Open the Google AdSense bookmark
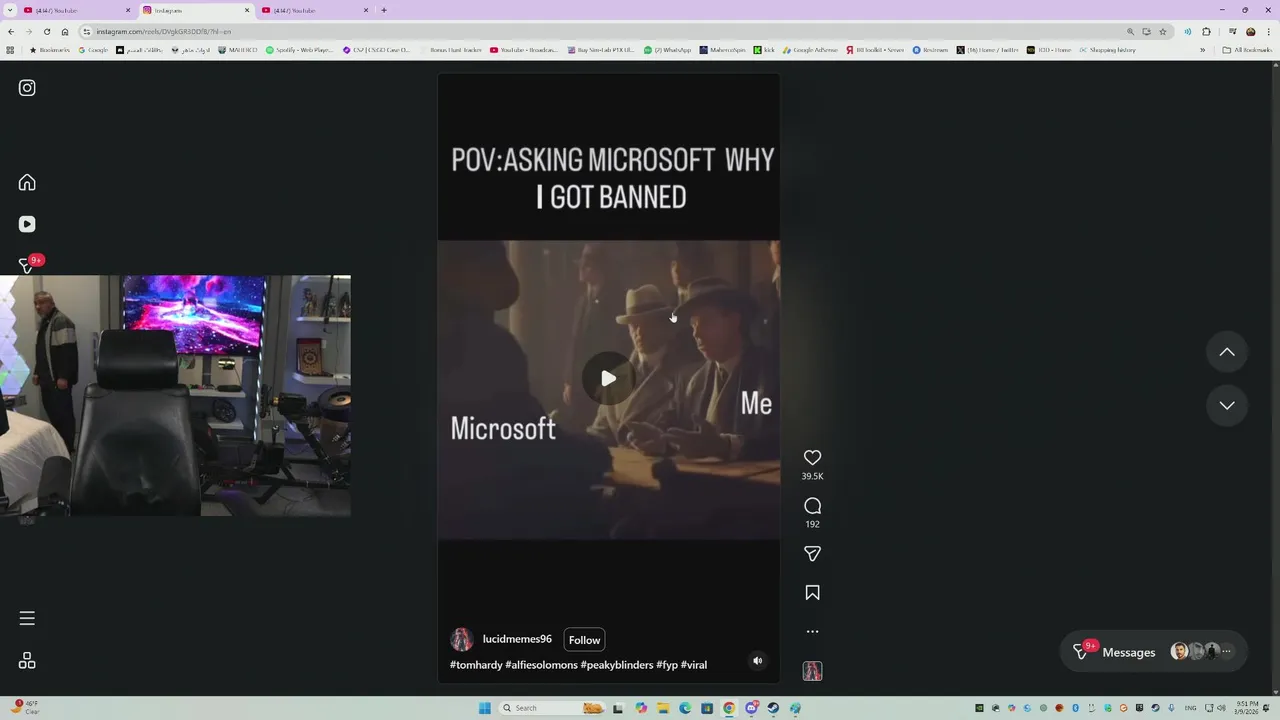The width and height of the screenshot is (1280, 720). pos(810,49)
